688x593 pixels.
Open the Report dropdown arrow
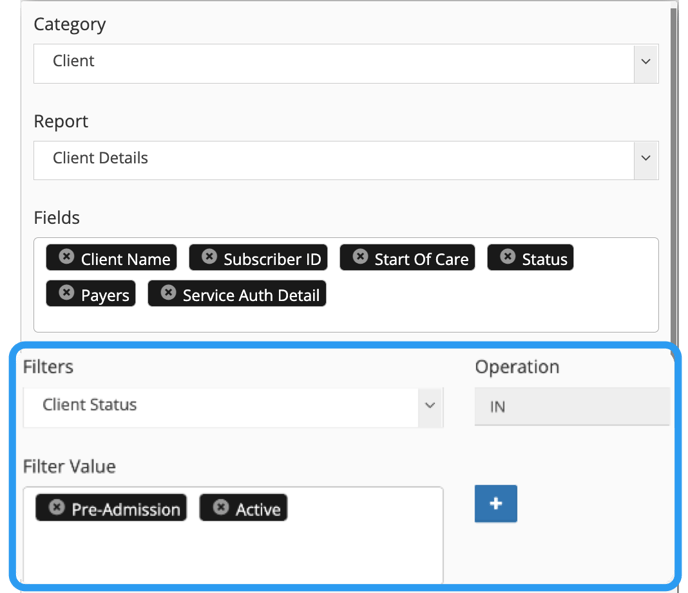point(646,158)
